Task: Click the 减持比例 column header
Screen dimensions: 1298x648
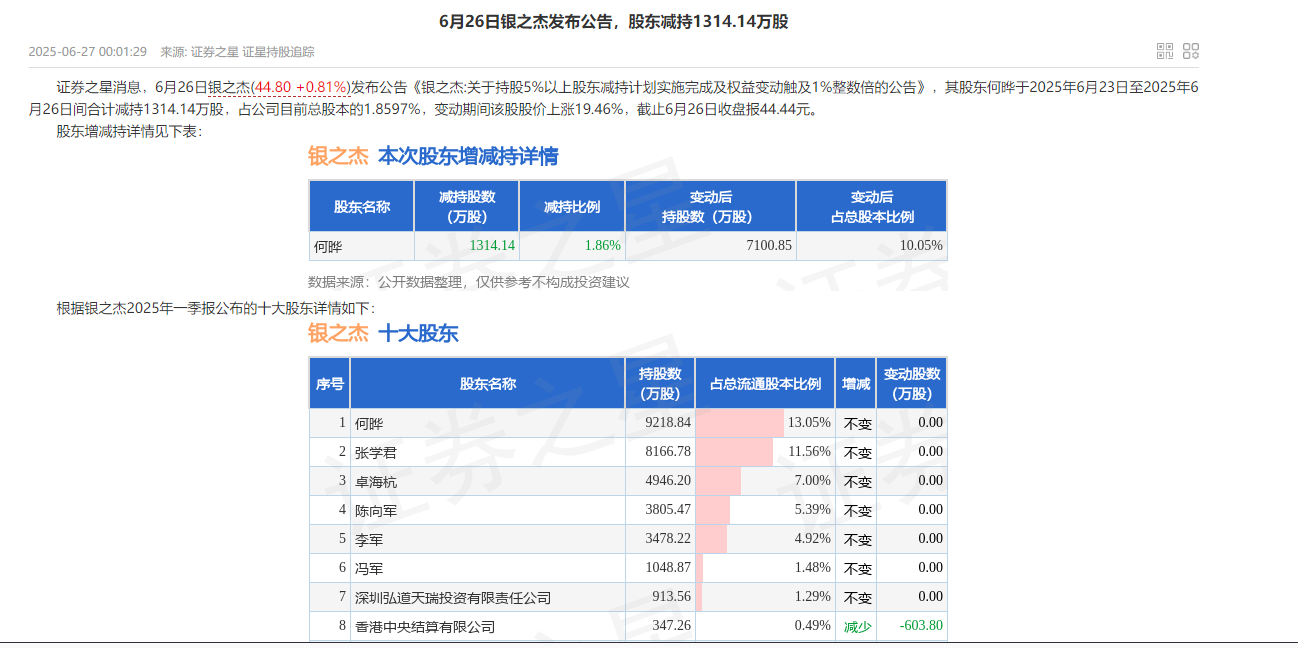Action: point(572,207)
